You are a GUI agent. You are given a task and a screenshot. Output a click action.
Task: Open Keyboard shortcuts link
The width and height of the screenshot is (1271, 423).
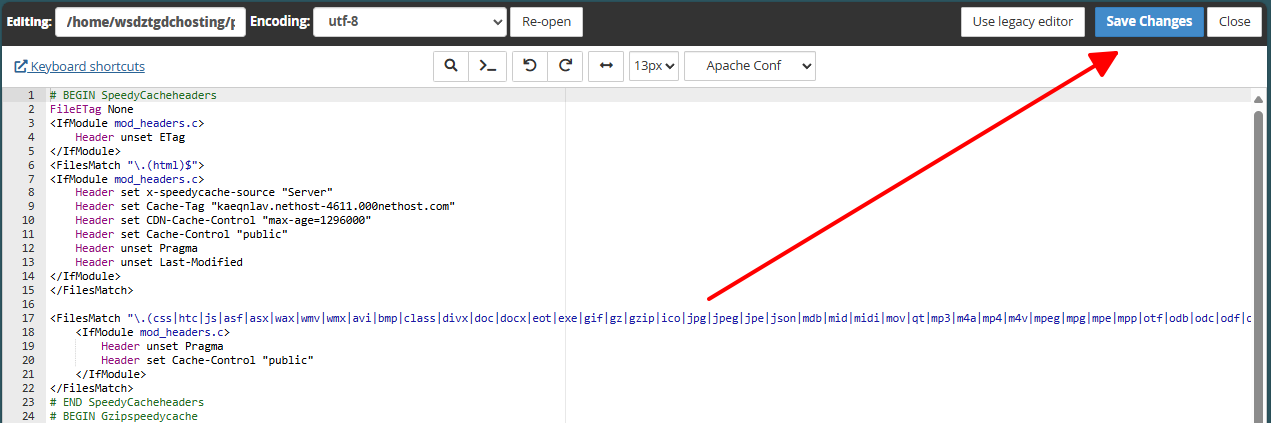click(x=80, y=67)
